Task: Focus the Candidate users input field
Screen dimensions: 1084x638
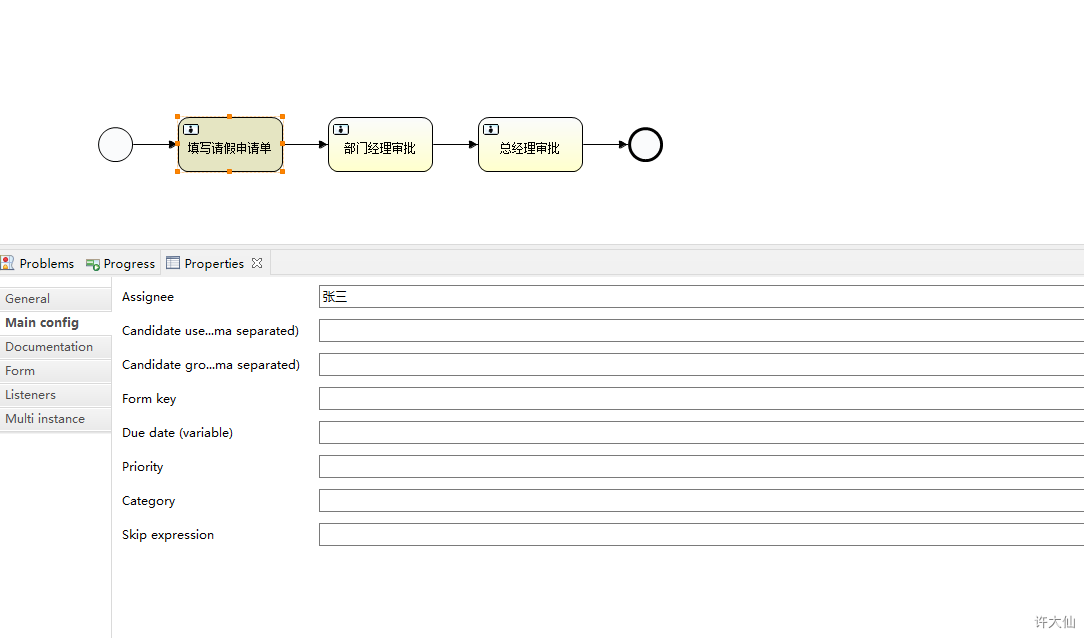Action: [x=701, y=330]
